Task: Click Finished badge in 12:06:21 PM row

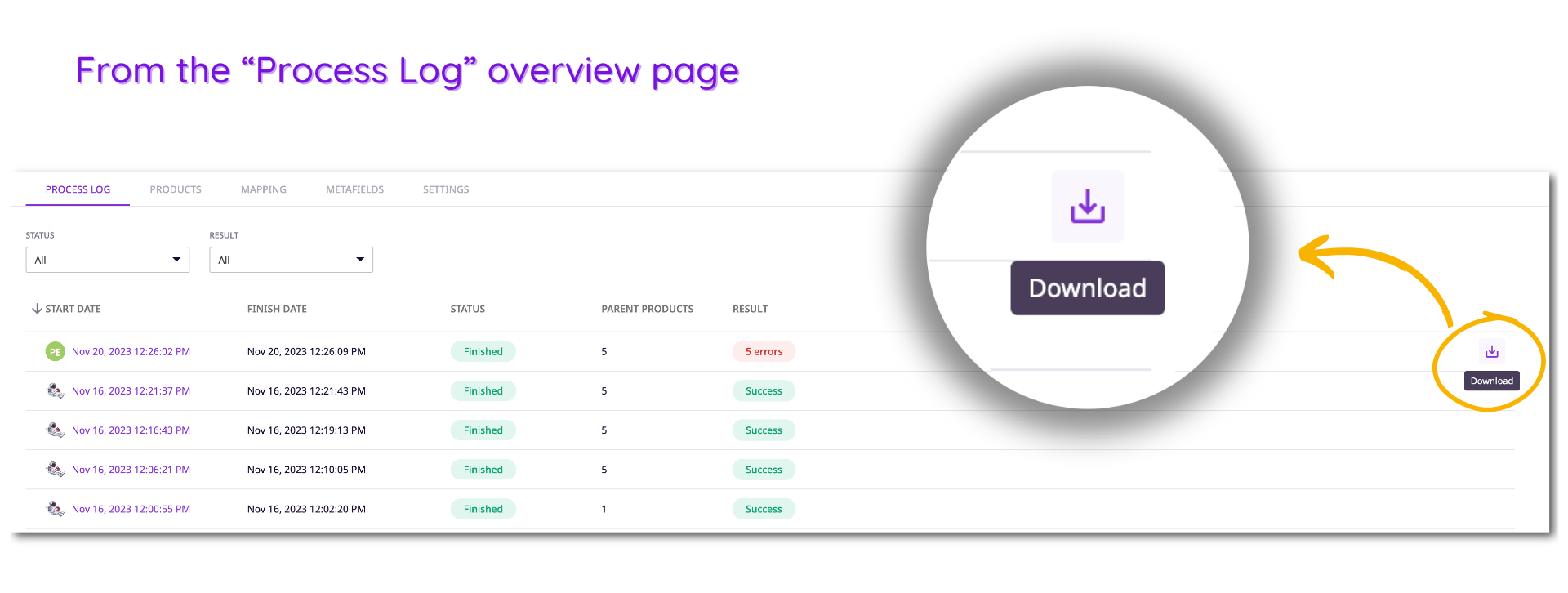Action: pos(483,470)
